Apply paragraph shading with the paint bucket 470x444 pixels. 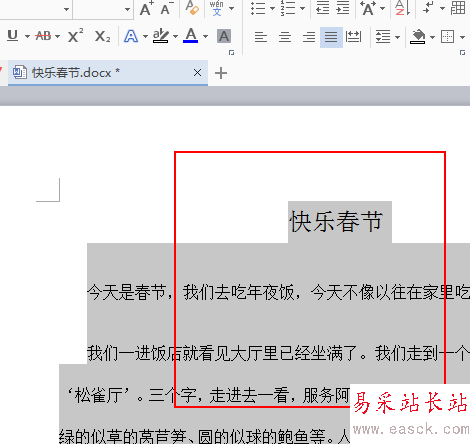[418, 37]
